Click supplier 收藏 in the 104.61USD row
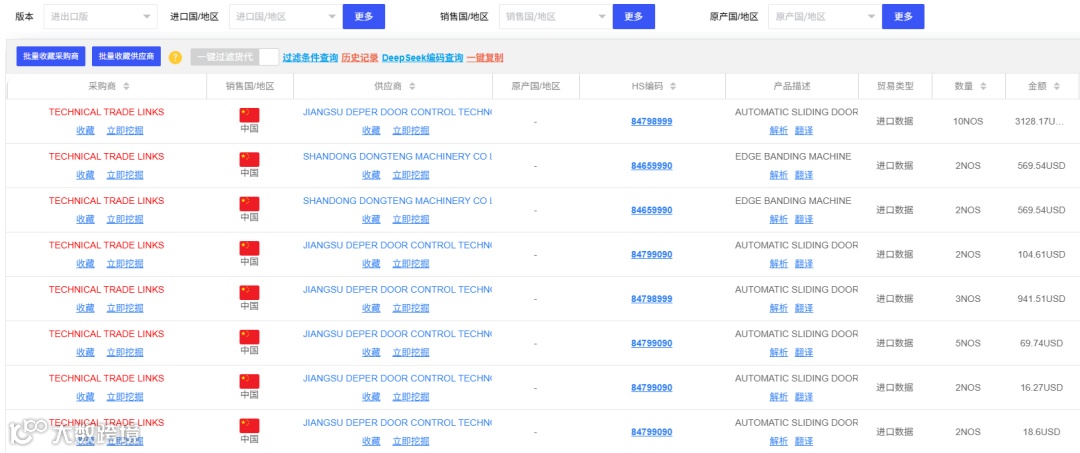The image size is (1080, 453). coord(371,264)
